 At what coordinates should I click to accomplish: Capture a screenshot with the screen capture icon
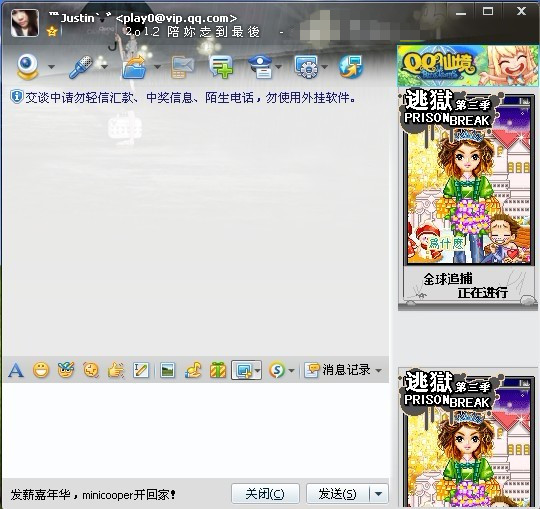tap(243, 371)
